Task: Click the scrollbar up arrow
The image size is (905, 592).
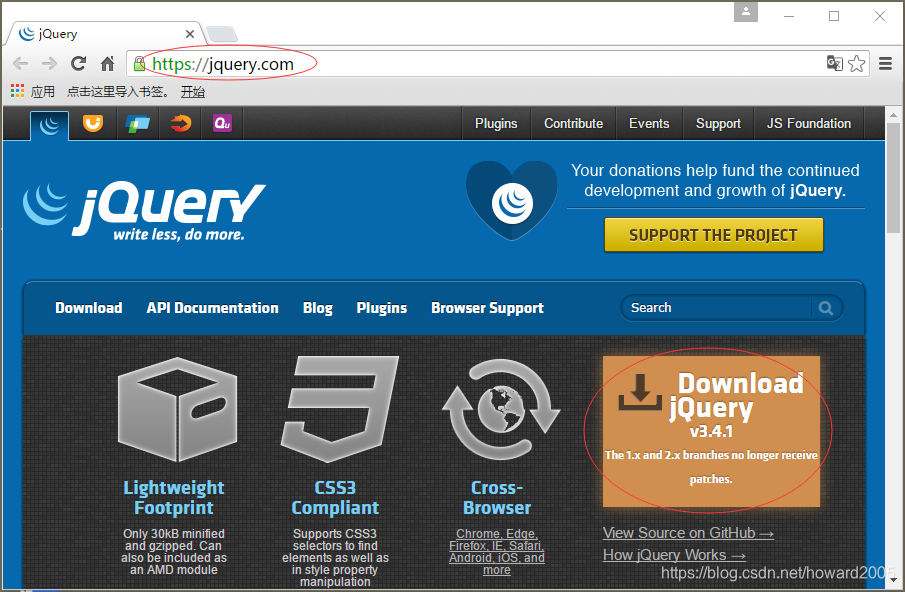Action: [x=893, y=114]
